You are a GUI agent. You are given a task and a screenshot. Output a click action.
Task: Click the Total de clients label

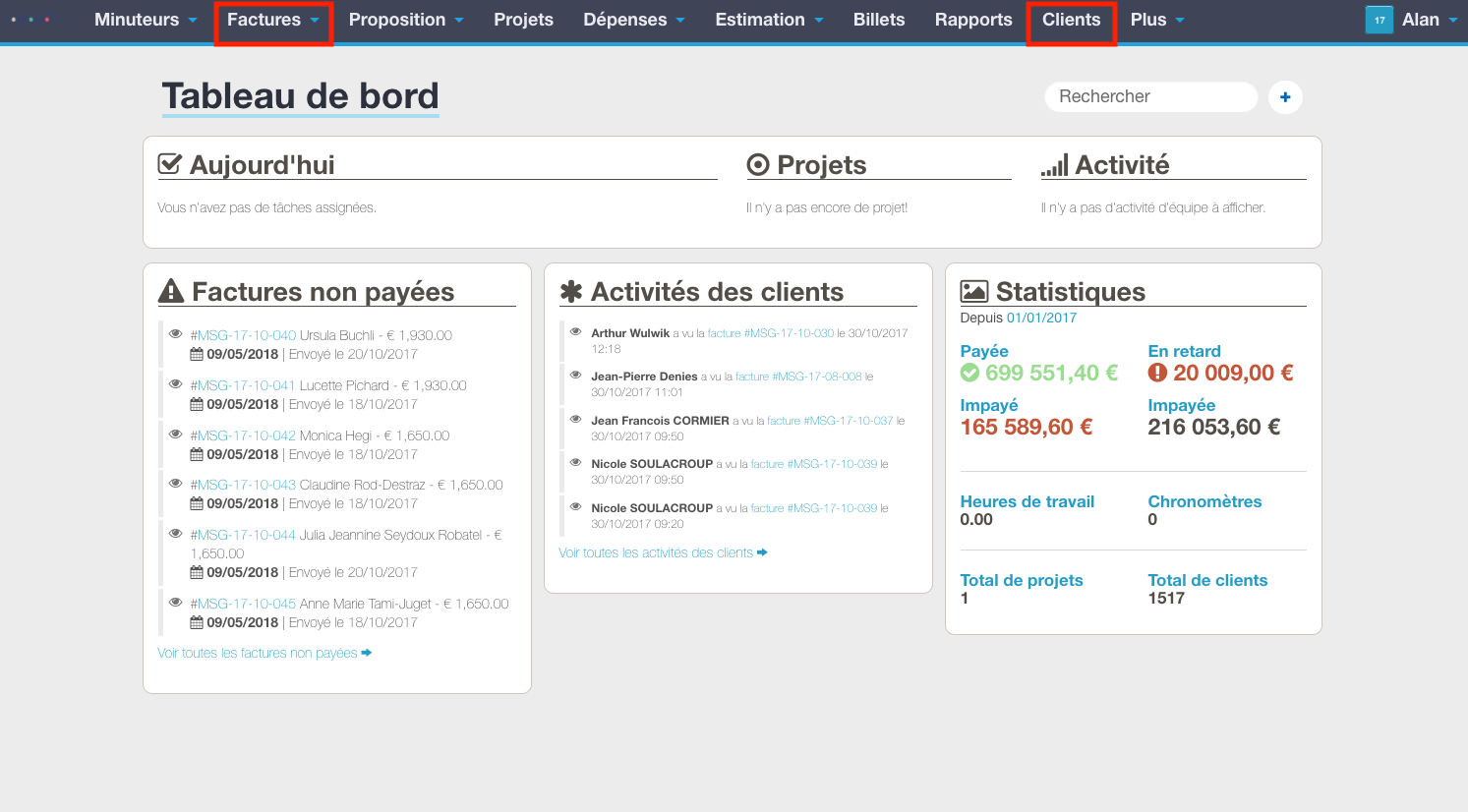(x=1207, y=580)
